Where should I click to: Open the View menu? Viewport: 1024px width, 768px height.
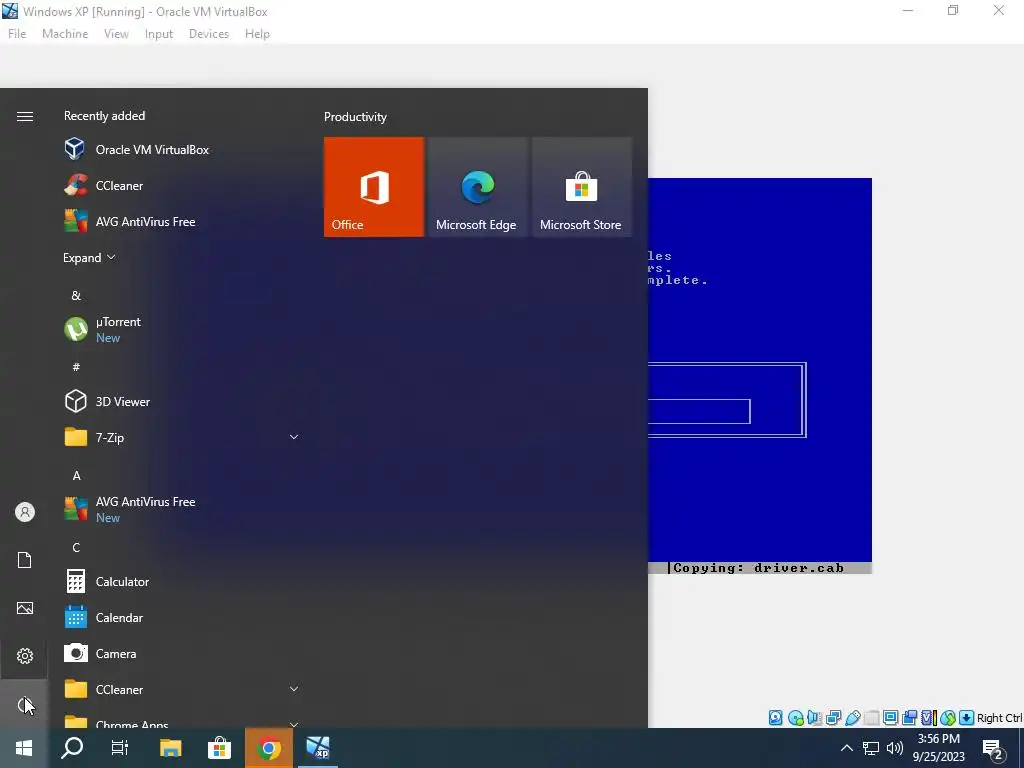click(116, 34)
